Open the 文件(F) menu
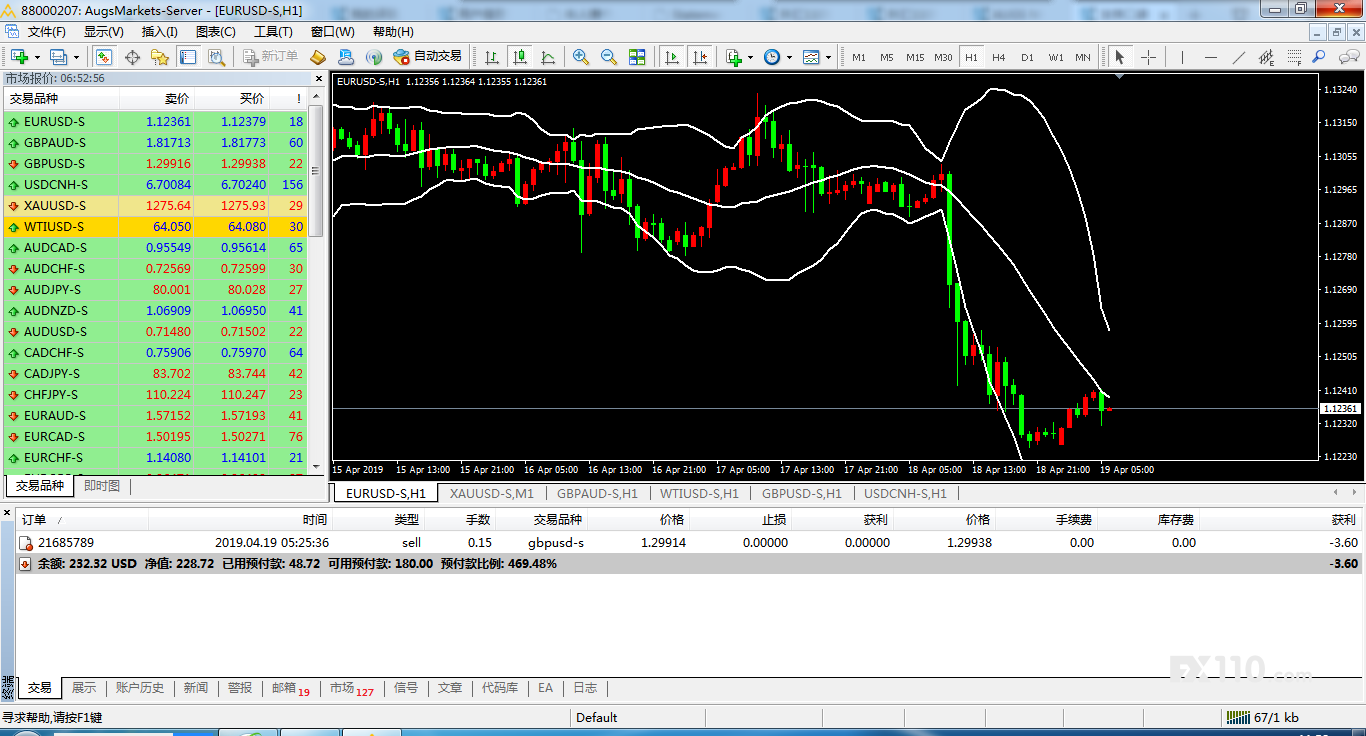The height and width of the screenshot is (736, 1366). 46,32
